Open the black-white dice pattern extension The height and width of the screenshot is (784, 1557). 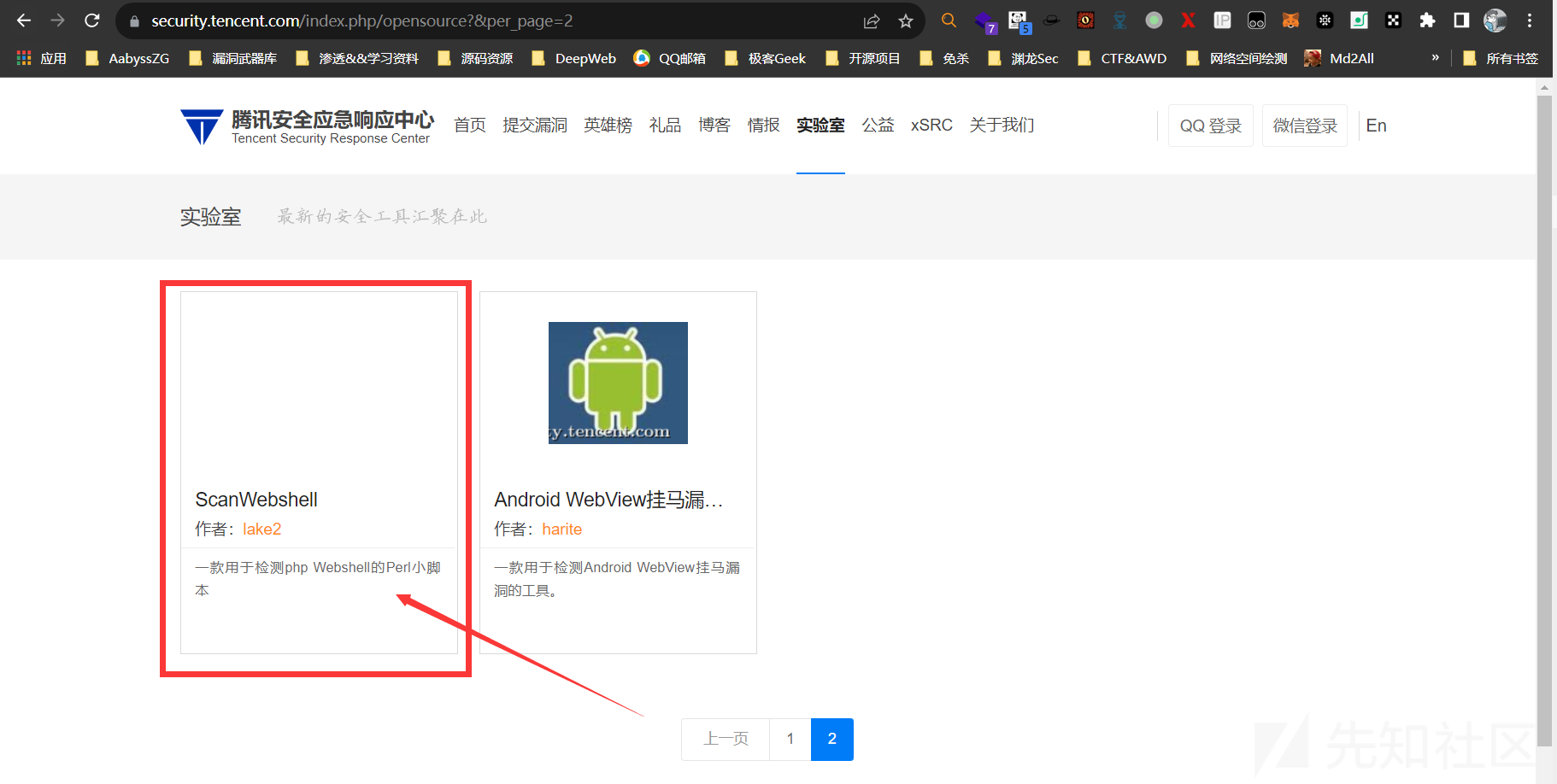point(1393,20)
